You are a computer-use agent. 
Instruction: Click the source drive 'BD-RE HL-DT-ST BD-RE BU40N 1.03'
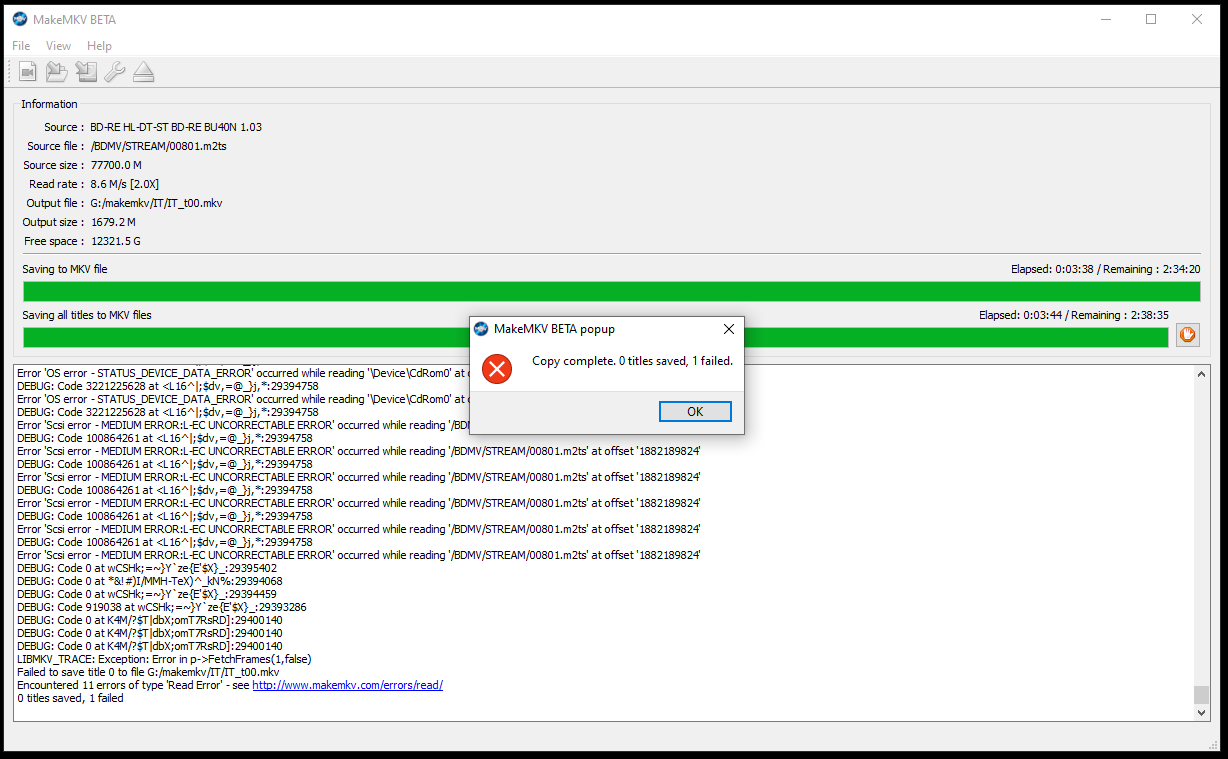(176, 127)
